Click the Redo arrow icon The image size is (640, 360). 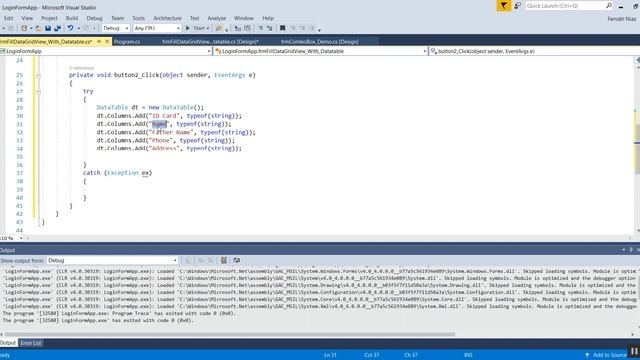(x=86, y=28)
